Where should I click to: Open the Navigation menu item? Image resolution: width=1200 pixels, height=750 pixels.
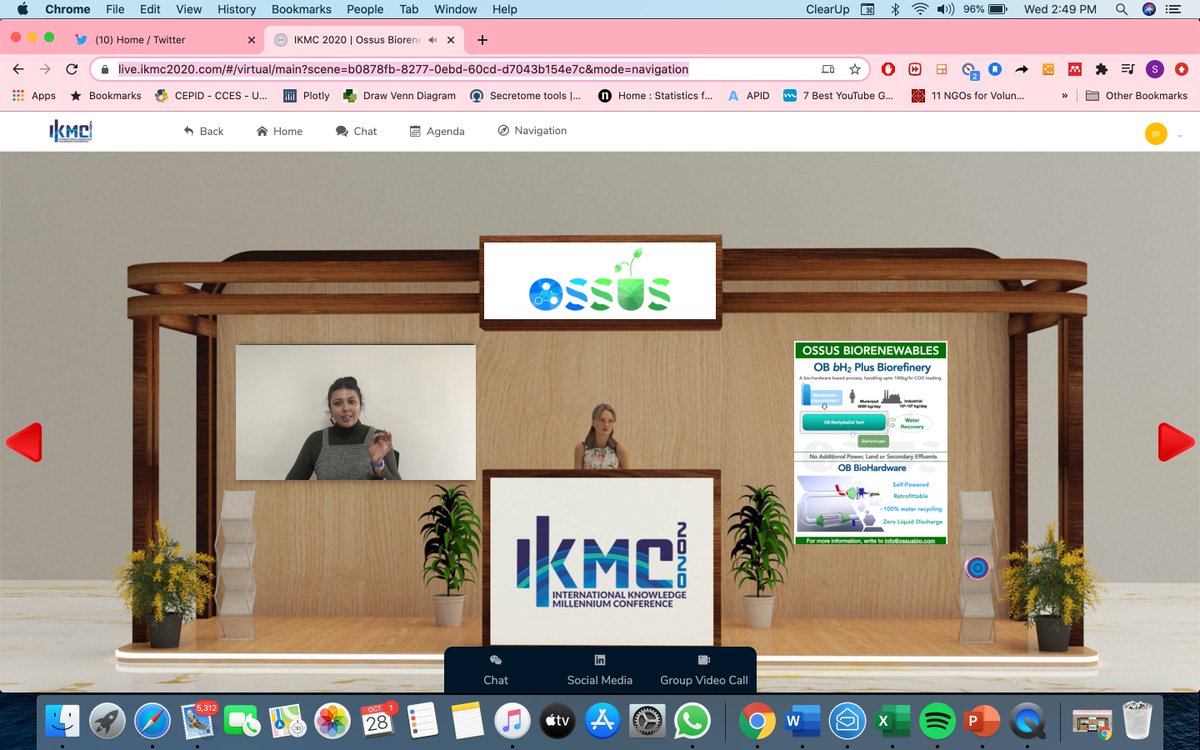(532, 131)
